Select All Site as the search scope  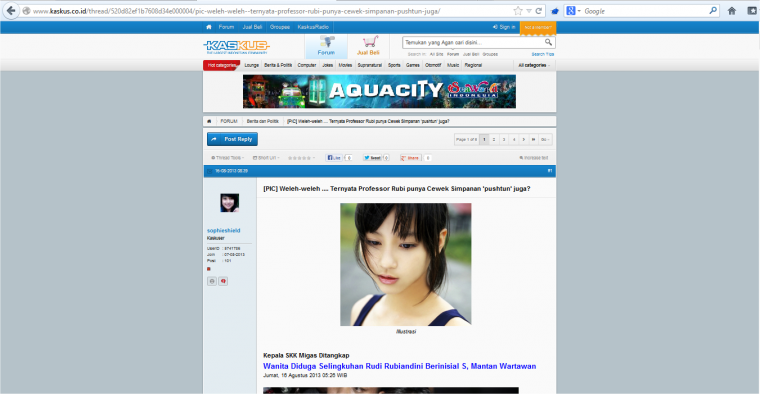(x=436, y=54)
